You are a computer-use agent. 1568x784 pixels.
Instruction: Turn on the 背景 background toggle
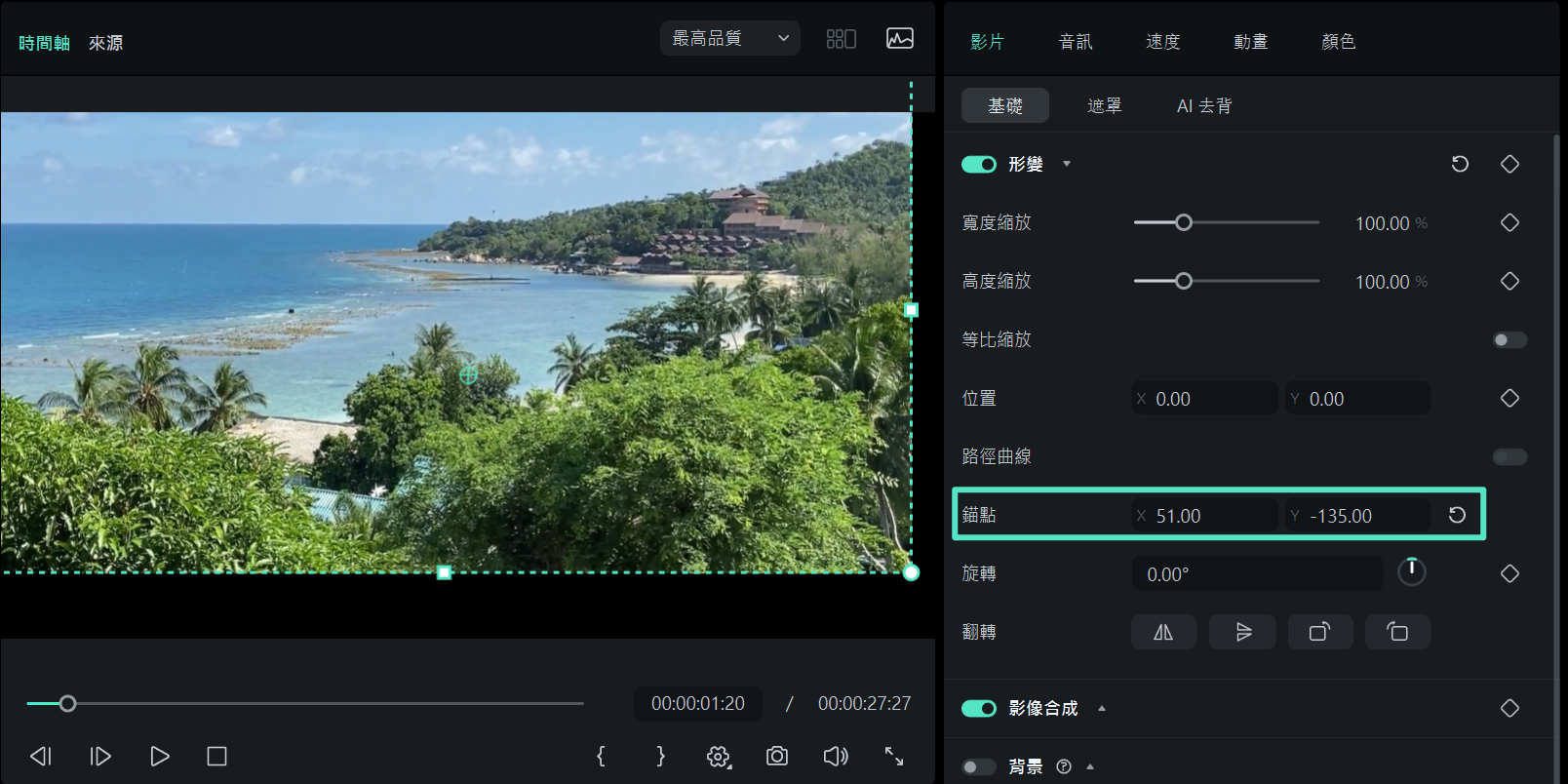point(978,766)
